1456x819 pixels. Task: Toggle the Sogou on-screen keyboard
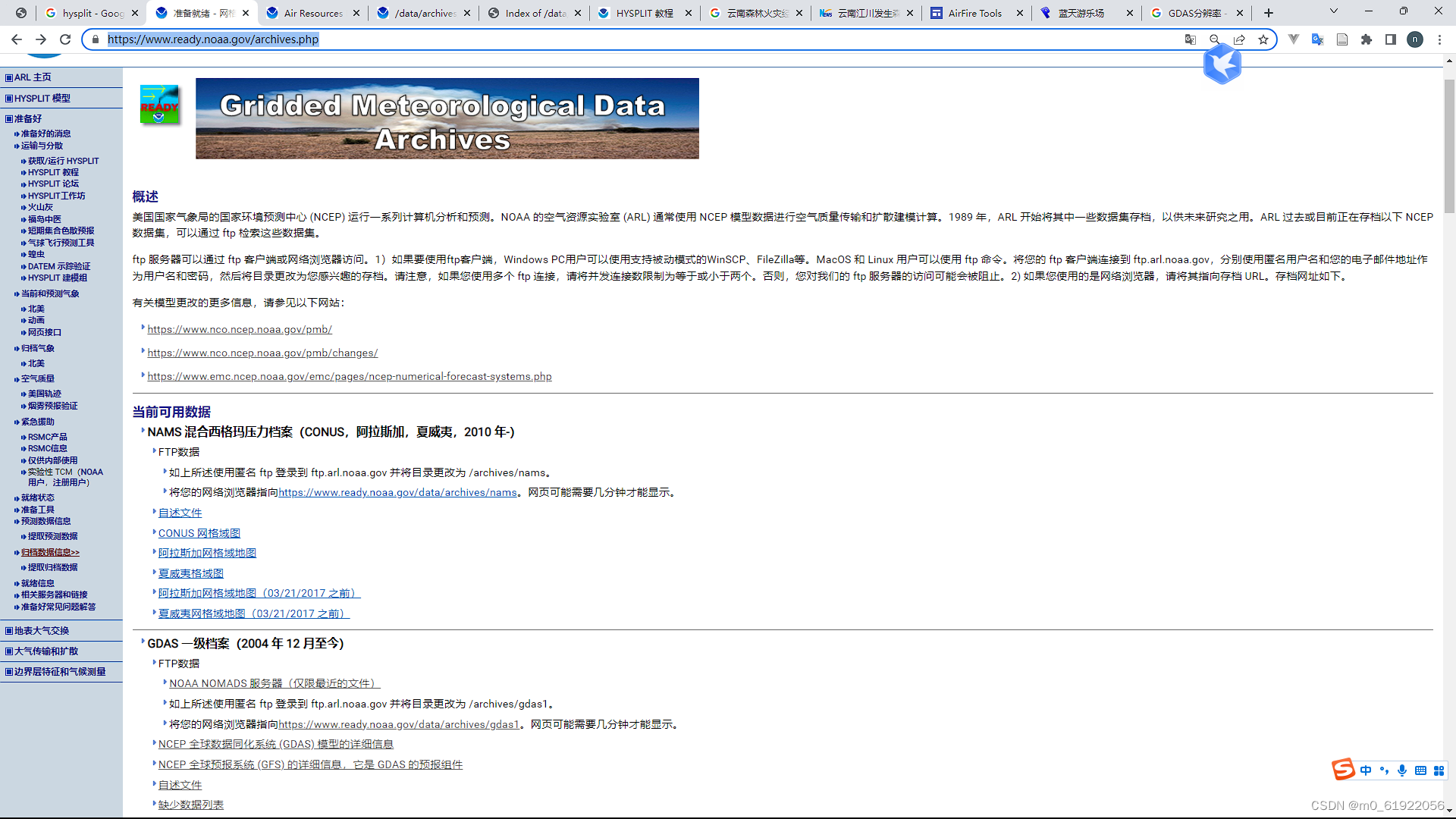(x=1420, y=770)
